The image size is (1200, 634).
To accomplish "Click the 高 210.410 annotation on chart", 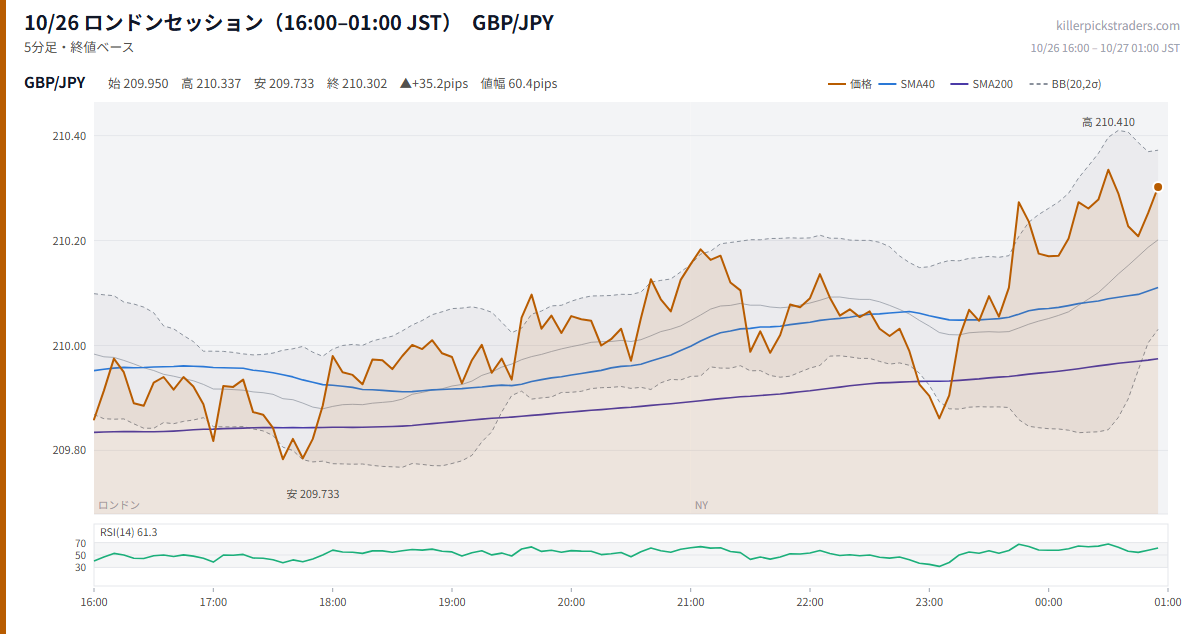I will [1108, 122].
